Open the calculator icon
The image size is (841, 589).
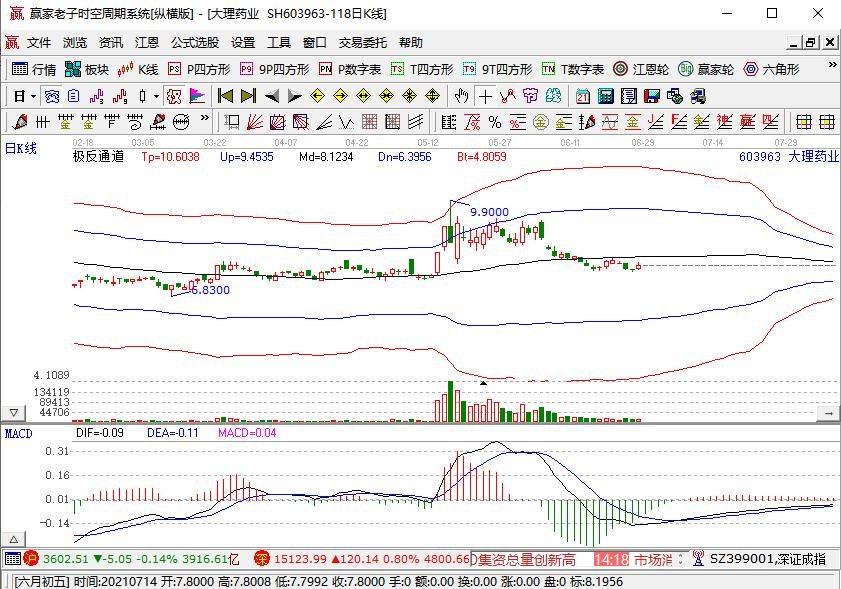[x=606, y=97]
